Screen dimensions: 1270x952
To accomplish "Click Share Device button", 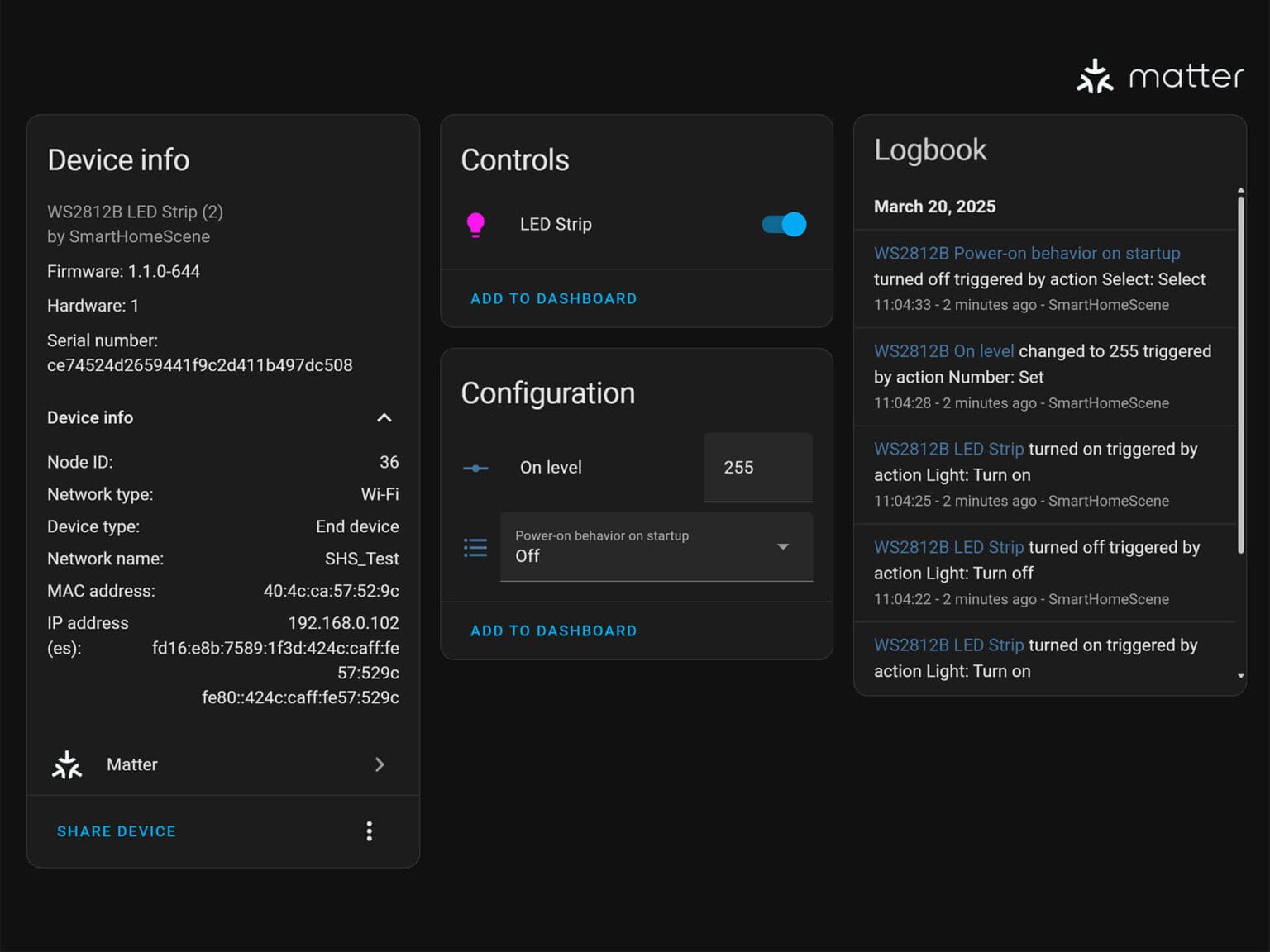I will (x=117, y=831).
